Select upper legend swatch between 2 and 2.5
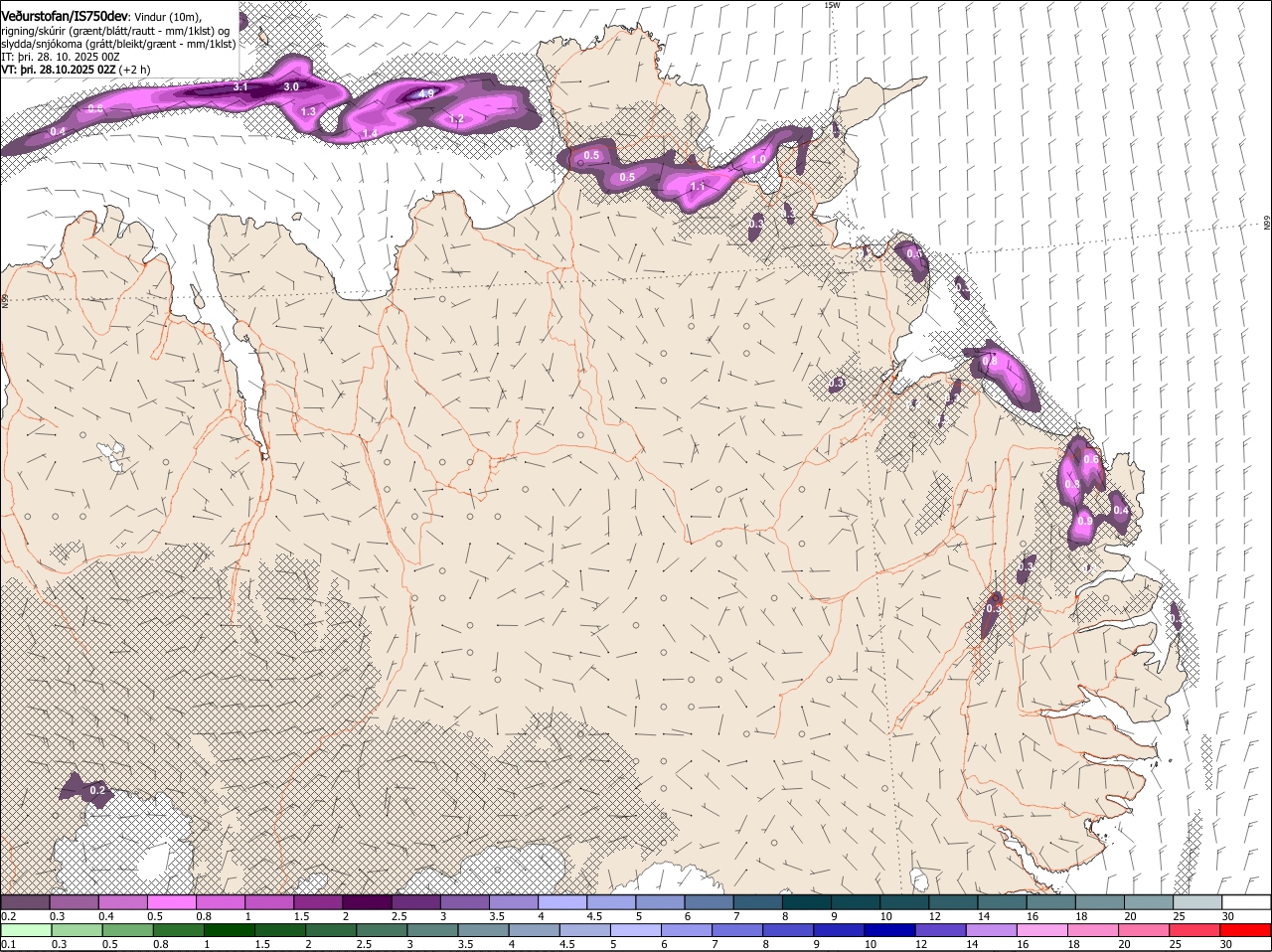Screen dimensions: 1272x952 (x=367, y=902)
